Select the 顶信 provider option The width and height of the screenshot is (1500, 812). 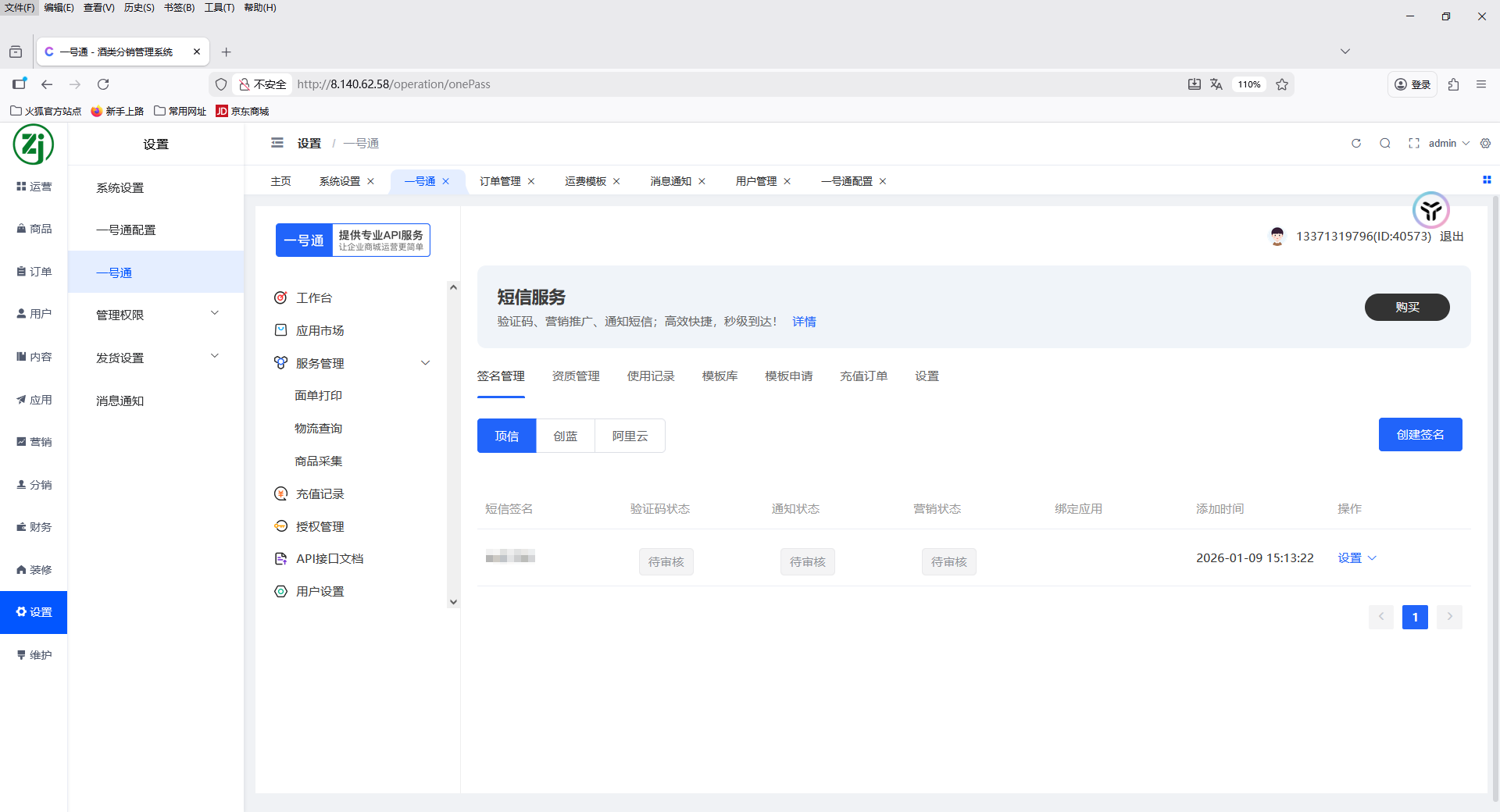[x=506, y=436]
